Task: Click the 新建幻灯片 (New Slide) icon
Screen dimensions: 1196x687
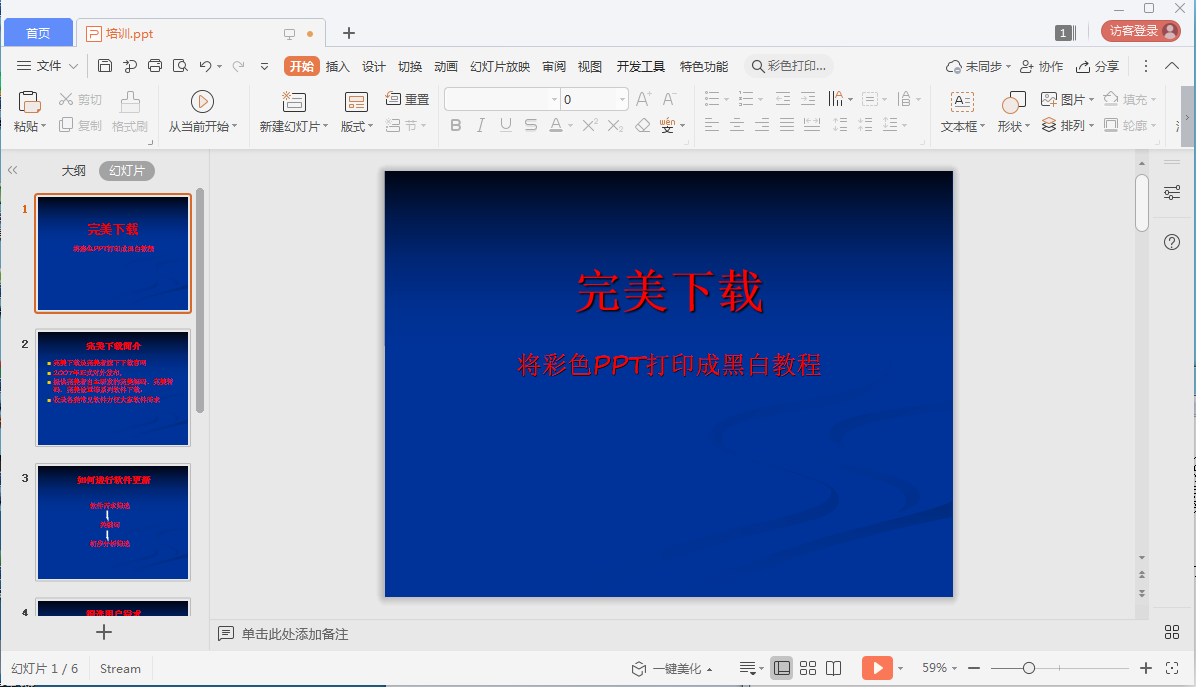Action: click(293, 100)
